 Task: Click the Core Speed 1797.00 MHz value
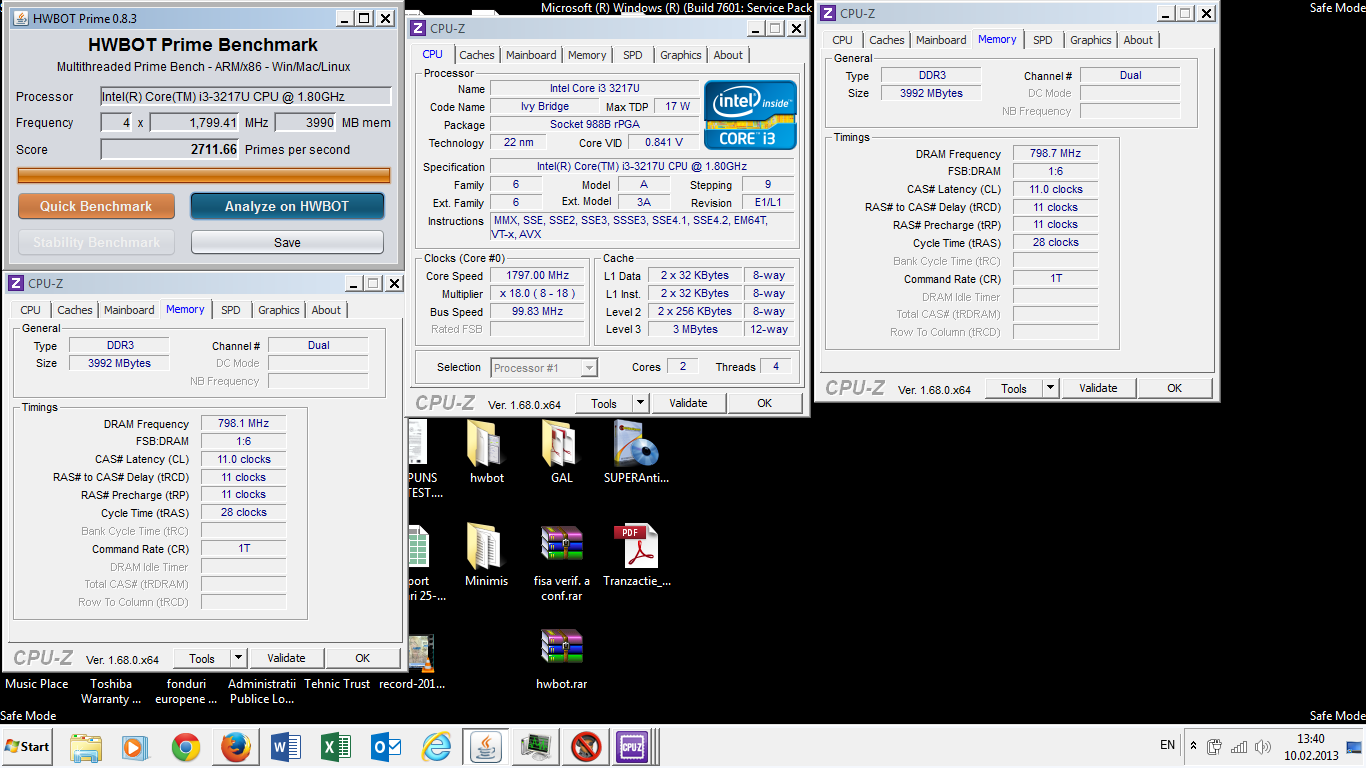click(537, 275)
